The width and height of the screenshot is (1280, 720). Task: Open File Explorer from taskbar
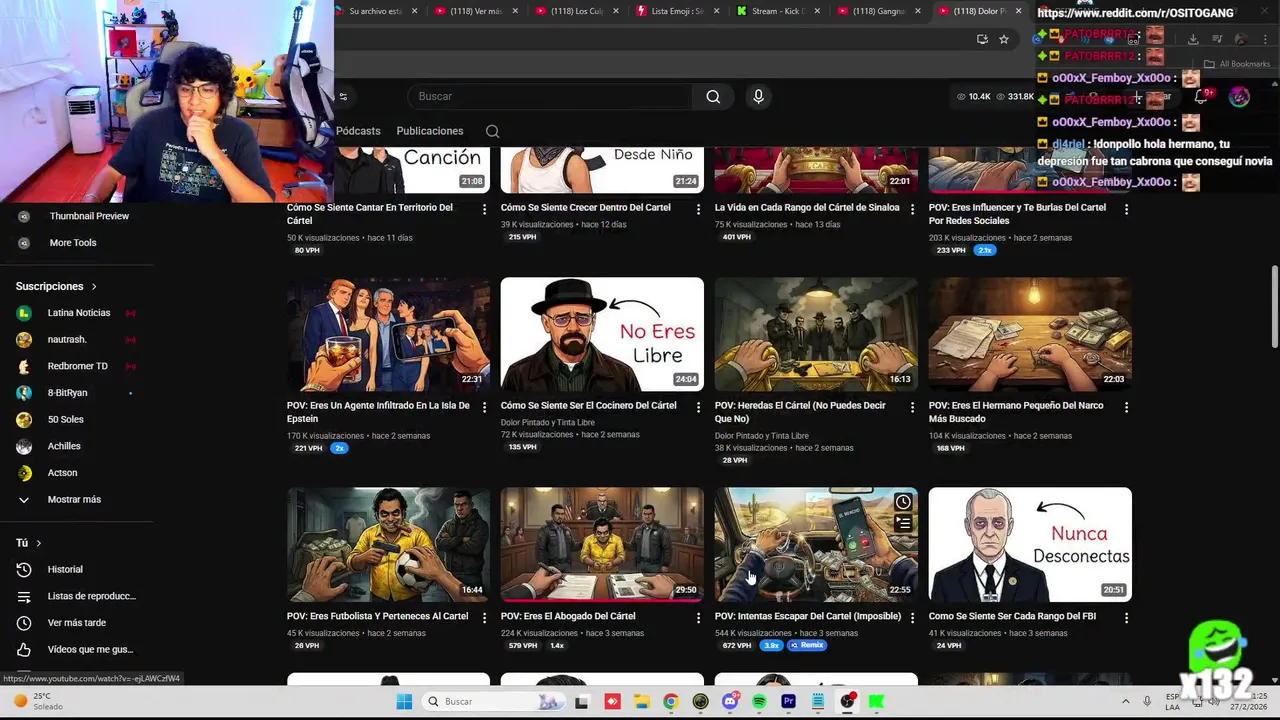click(641, 701)
